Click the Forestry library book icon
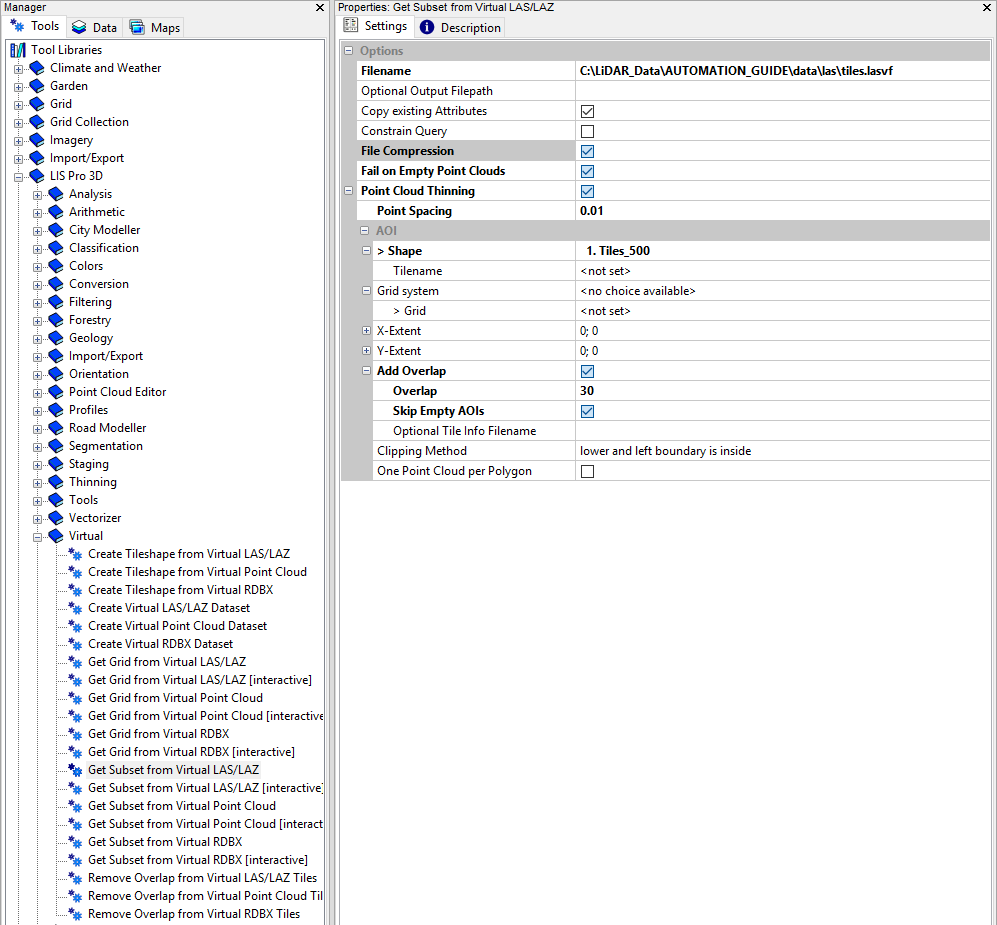The height and width of the screenshot is (925, 997). (x=56, y=320)
